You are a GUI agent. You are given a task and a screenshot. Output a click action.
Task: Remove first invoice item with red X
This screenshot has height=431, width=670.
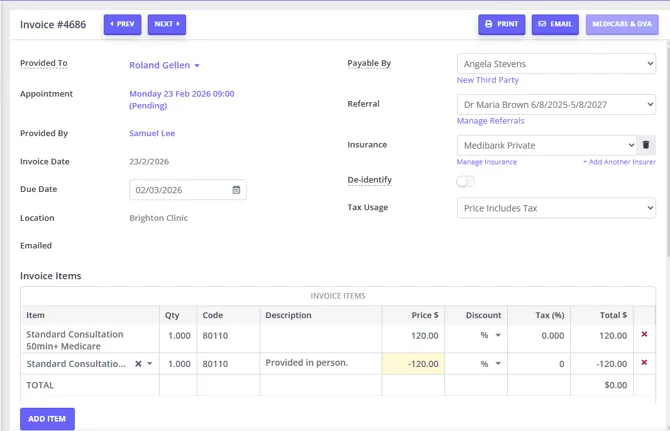644,334
